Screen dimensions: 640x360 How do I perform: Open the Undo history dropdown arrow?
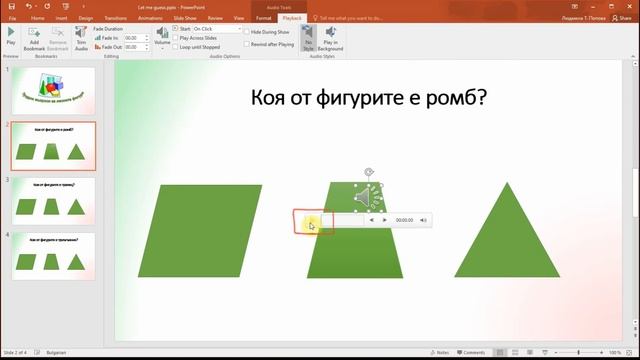click(x=36, y=7)
